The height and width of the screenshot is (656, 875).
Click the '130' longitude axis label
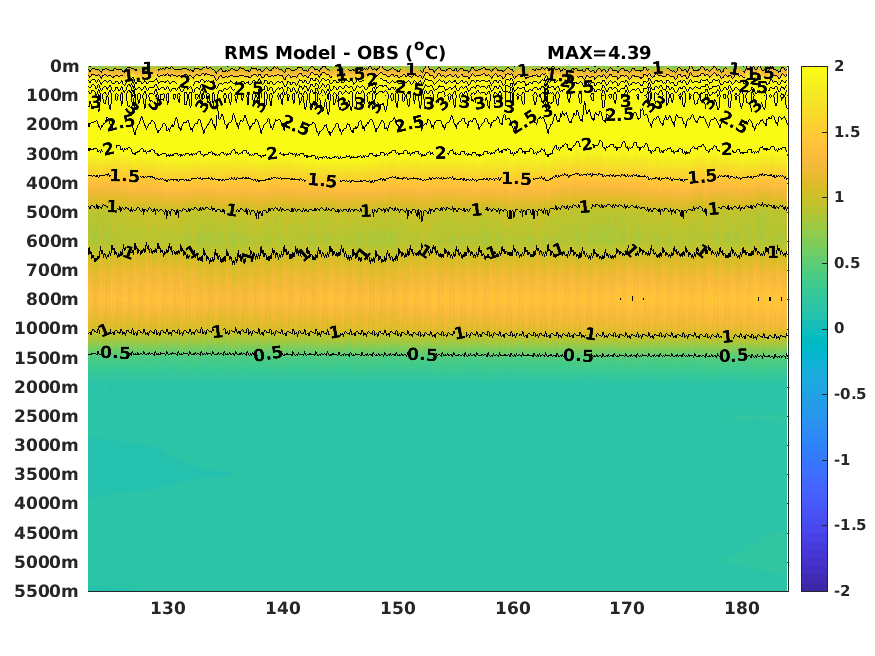(x=168, y=608)
